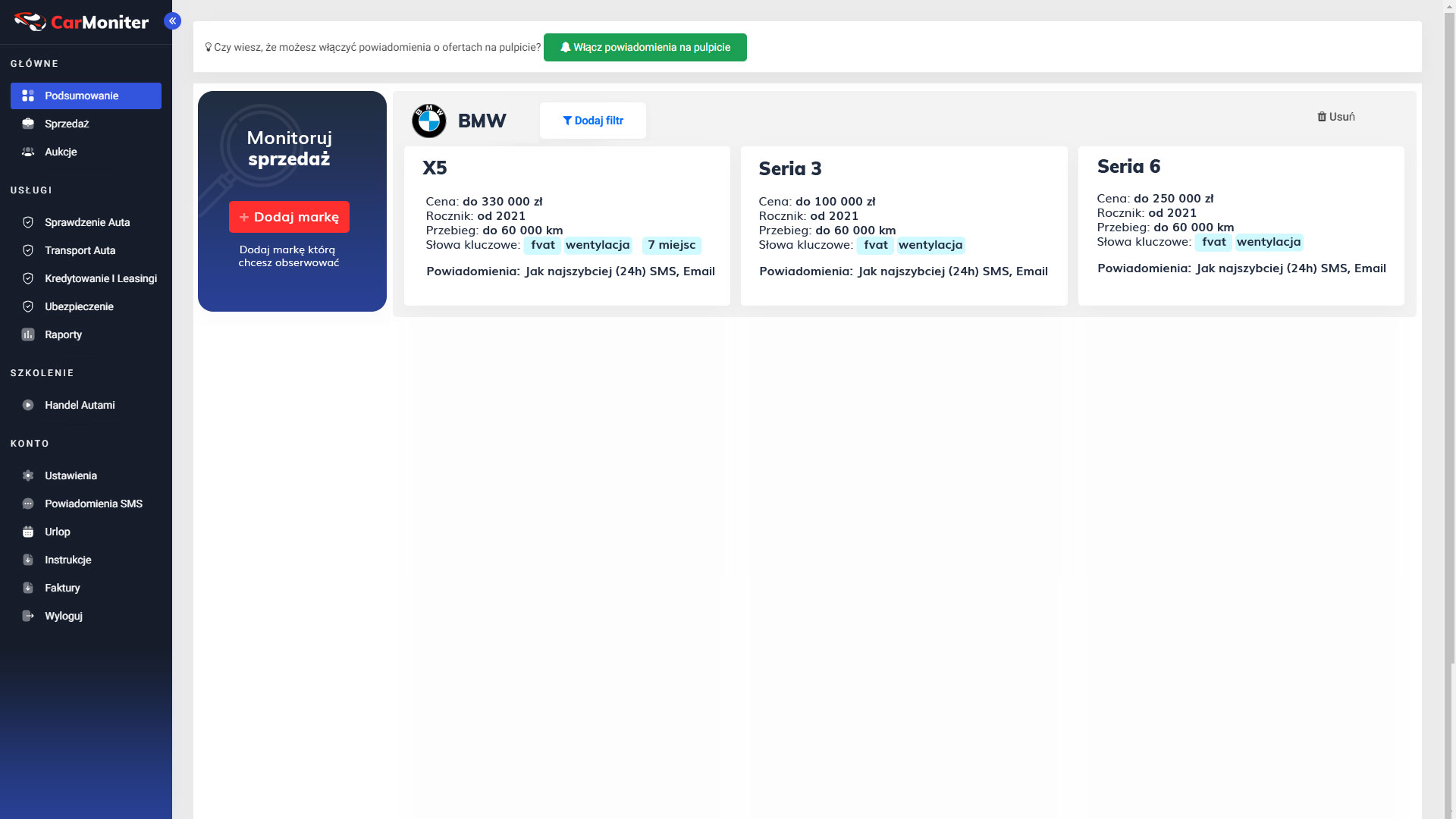The height and width of the screenshot is (819, 1456).
Task: Open the Podsumowanie menu item
Action: (x=86, y=96)
